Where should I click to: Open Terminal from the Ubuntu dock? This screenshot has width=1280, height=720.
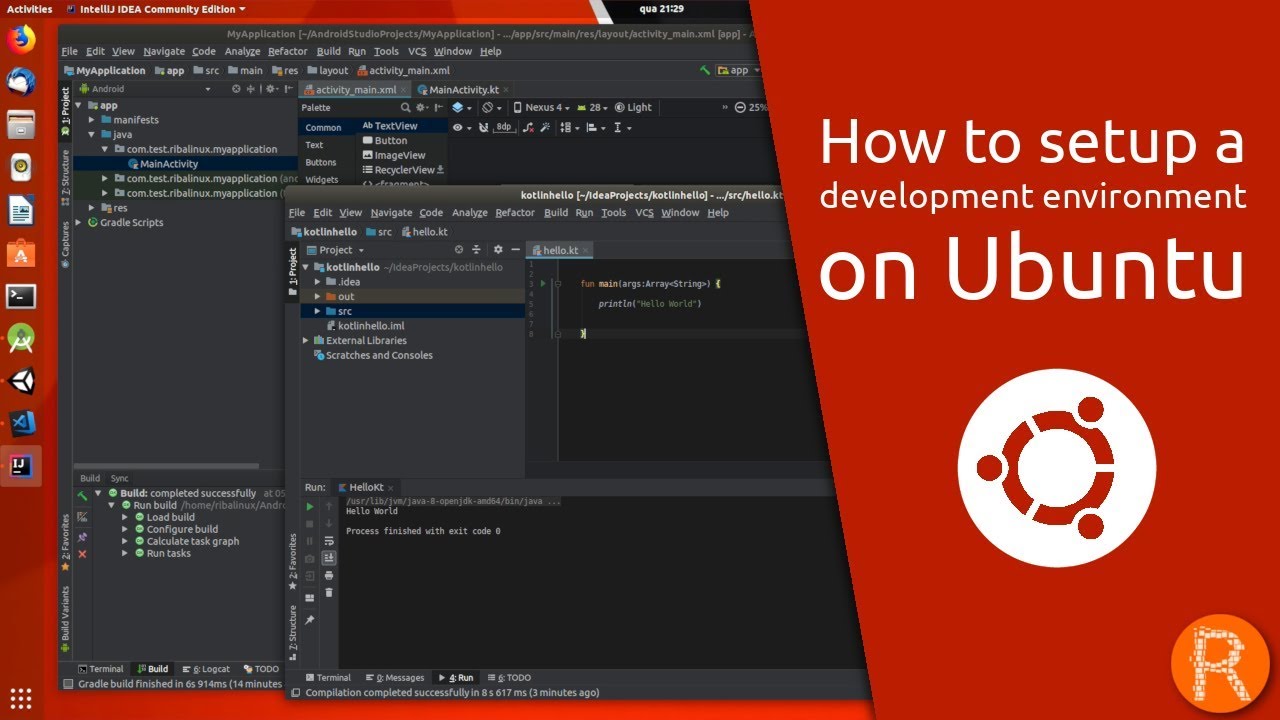click(21, 296)
